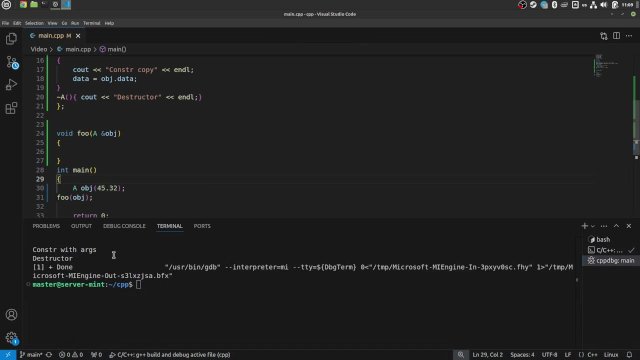Image resolution: width=640 pixels, height=360 pixels.
Task: Click line number 29 in the gutter
Action: 40,179
